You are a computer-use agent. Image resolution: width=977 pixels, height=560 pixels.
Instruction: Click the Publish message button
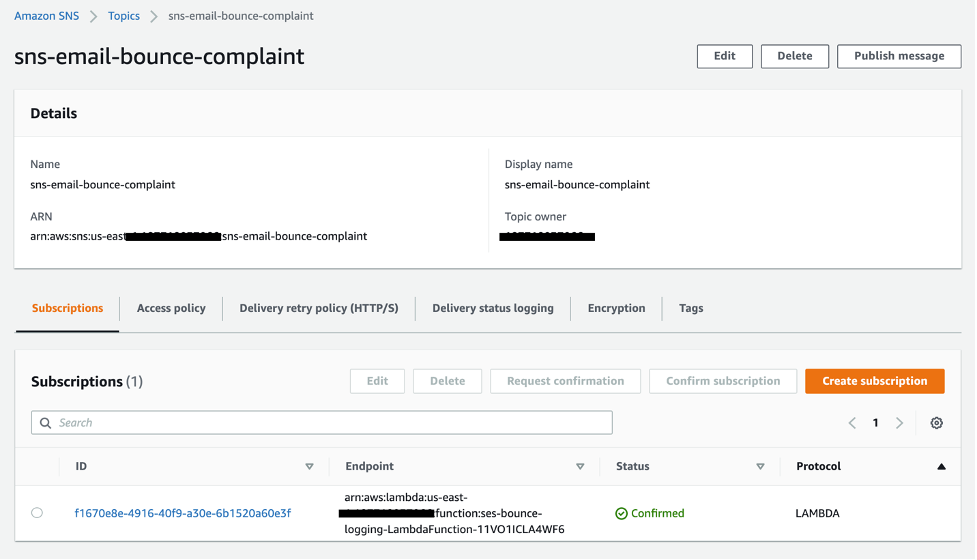coord(899,56)
